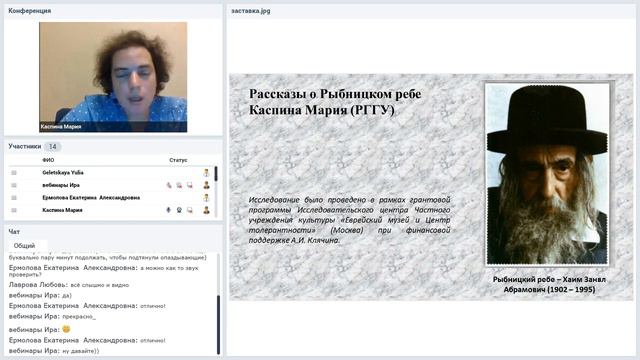Click the participants count badge 14

[53, 147]
